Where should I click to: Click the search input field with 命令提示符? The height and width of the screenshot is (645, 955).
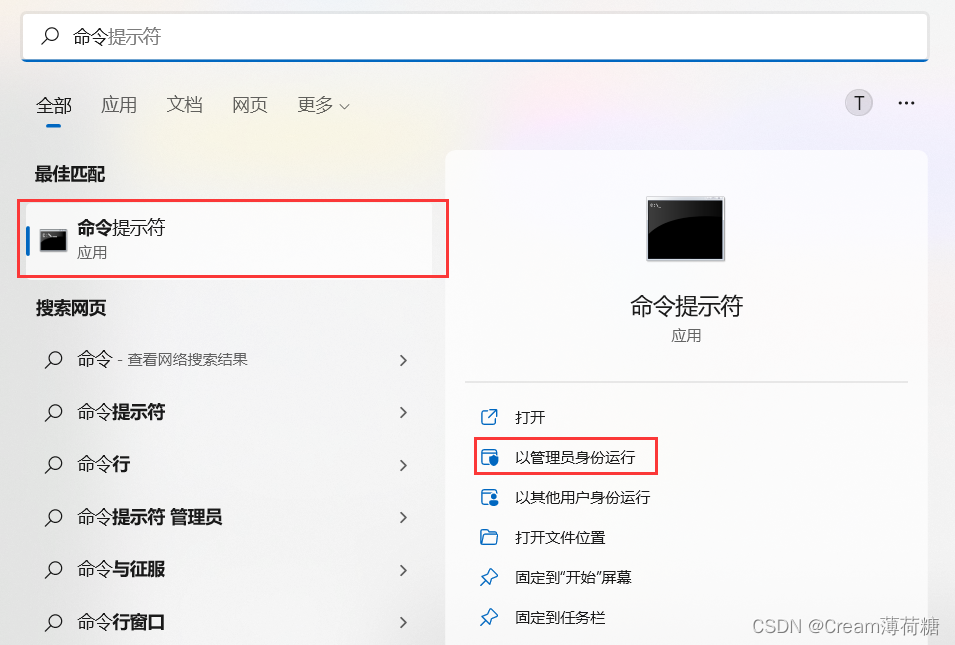coord(475,37)
